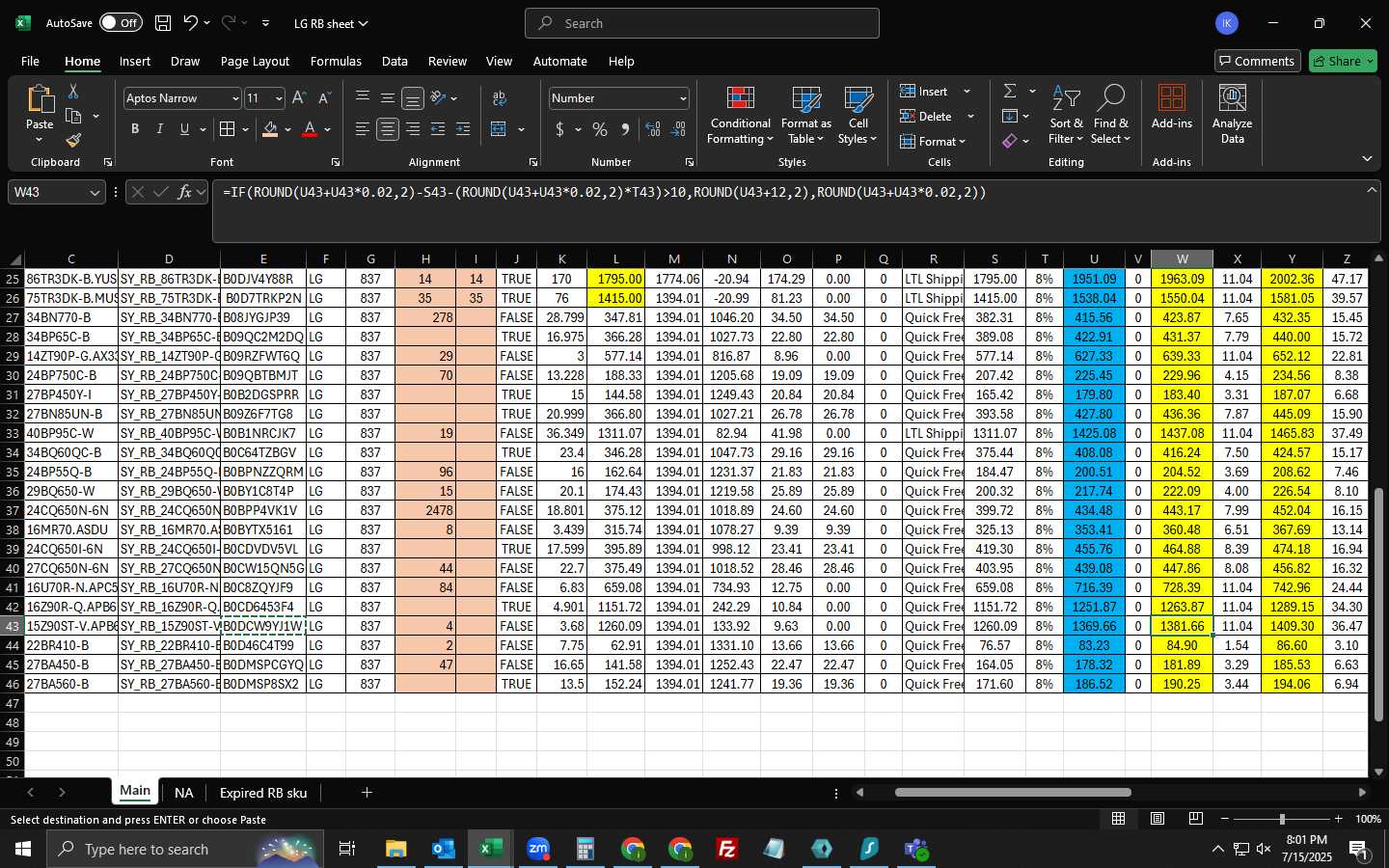Apply Comma Style number format
1389x868 pixels.
point(625,129)
